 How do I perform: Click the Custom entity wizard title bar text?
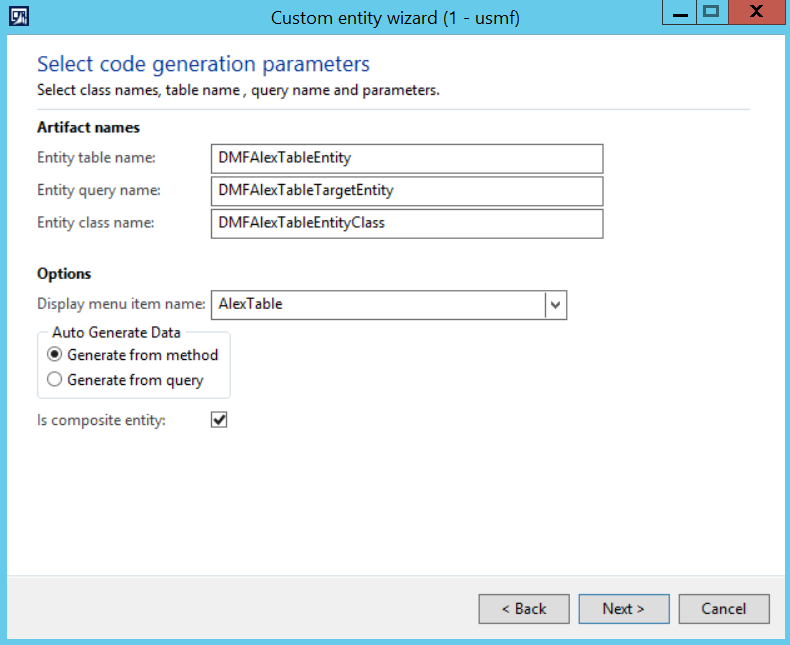click(395, 18)
